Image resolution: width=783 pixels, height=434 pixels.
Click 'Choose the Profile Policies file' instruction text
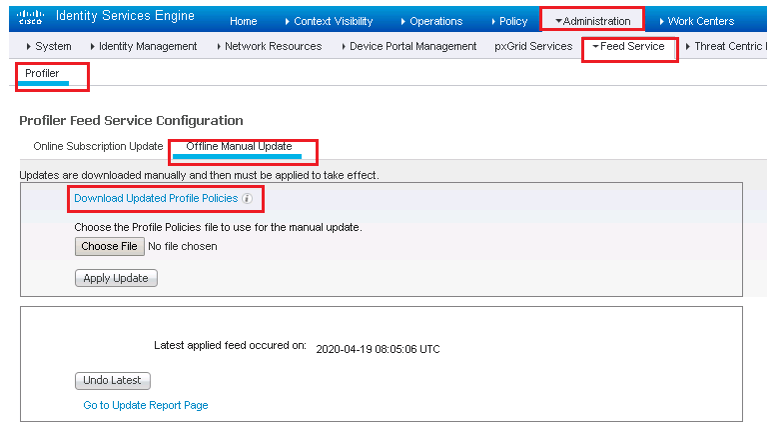(218, 227)
